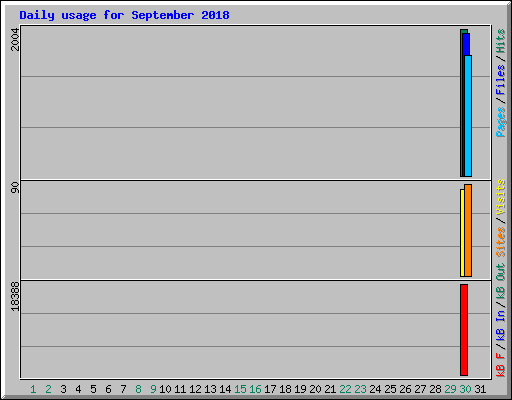Click day 29 on the x-axis
Image resolution: width=512 pixels, height=400 pixels.
point(450,389)
